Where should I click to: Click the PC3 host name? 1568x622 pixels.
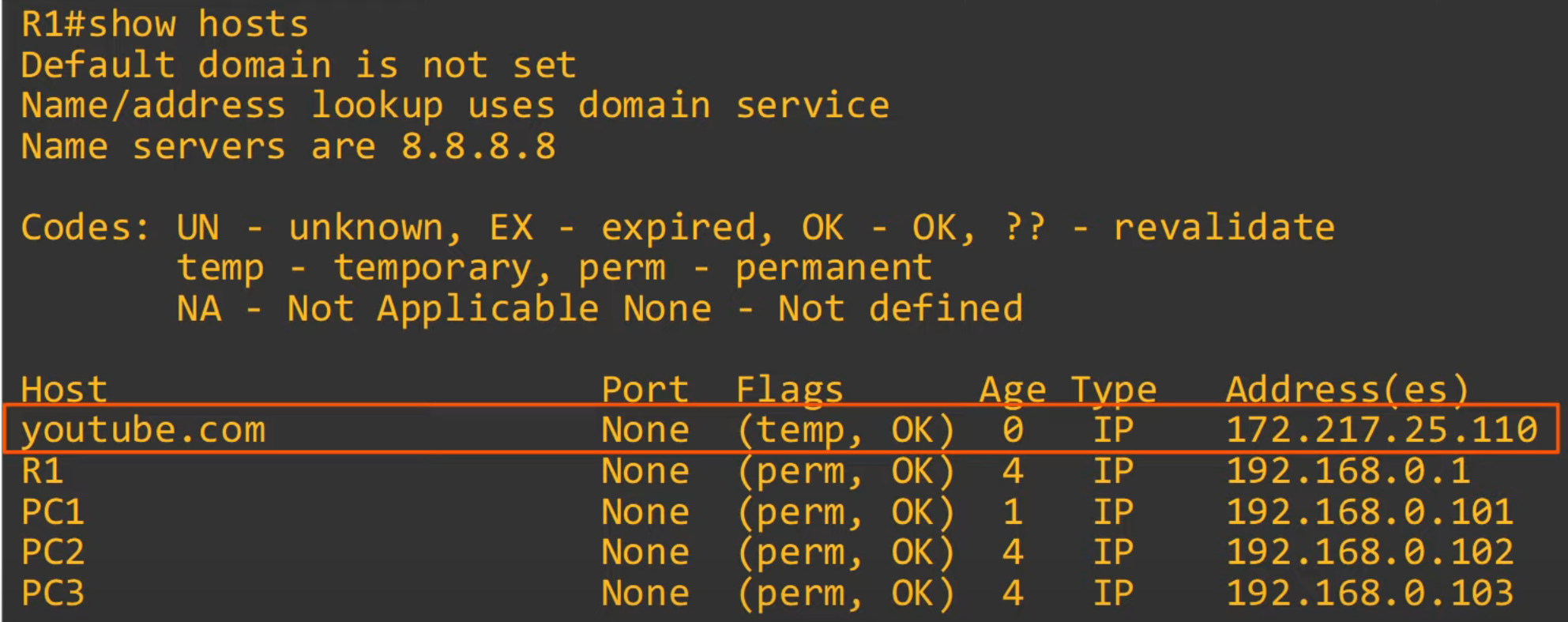pos(52,594)
